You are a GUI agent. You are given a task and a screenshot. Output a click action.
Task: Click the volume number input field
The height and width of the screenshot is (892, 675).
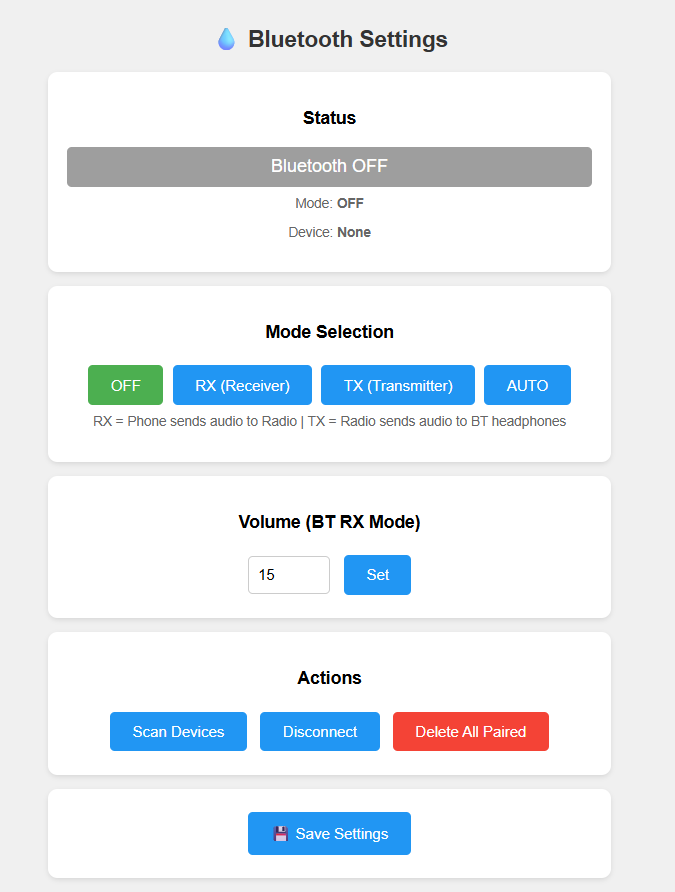(288, 575)
